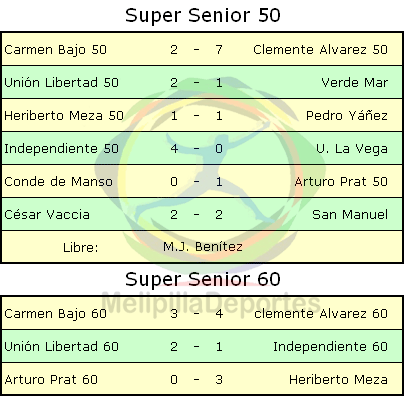Select the Heriberto Meza 50 entry
The image size is (404, 396).
click(64, 116)
